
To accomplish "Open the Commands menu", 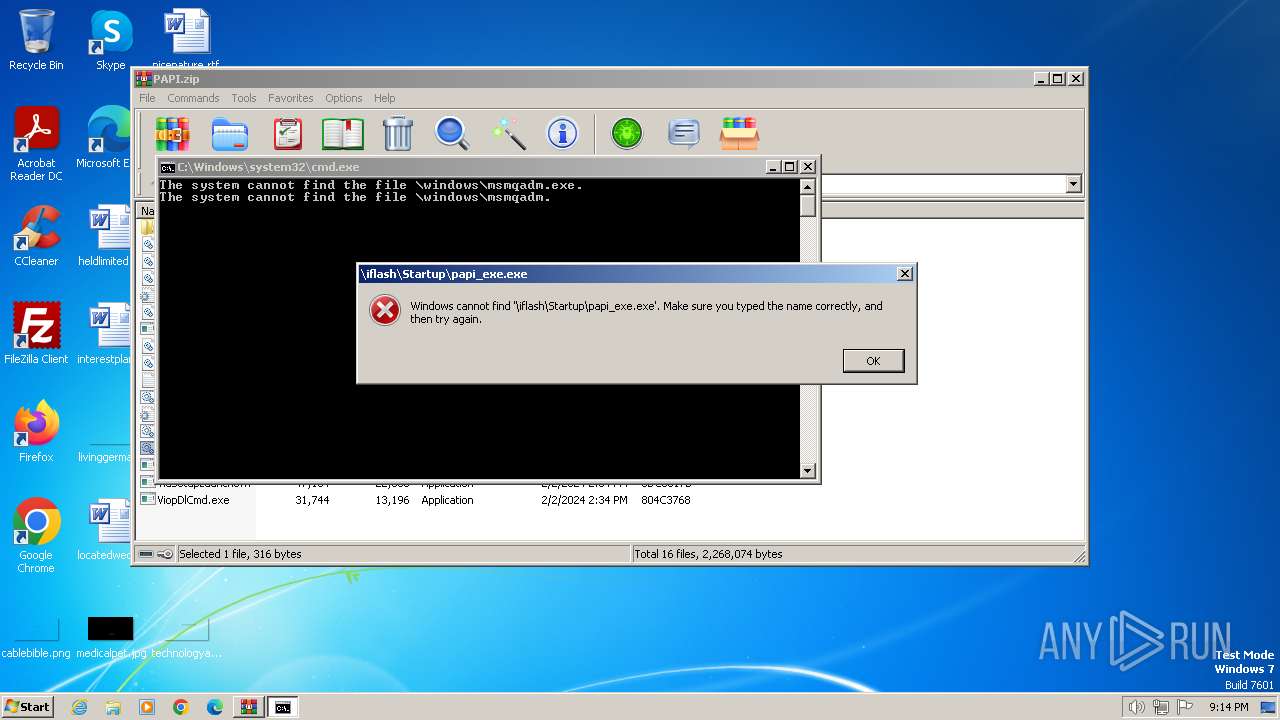I will point(193,98).
